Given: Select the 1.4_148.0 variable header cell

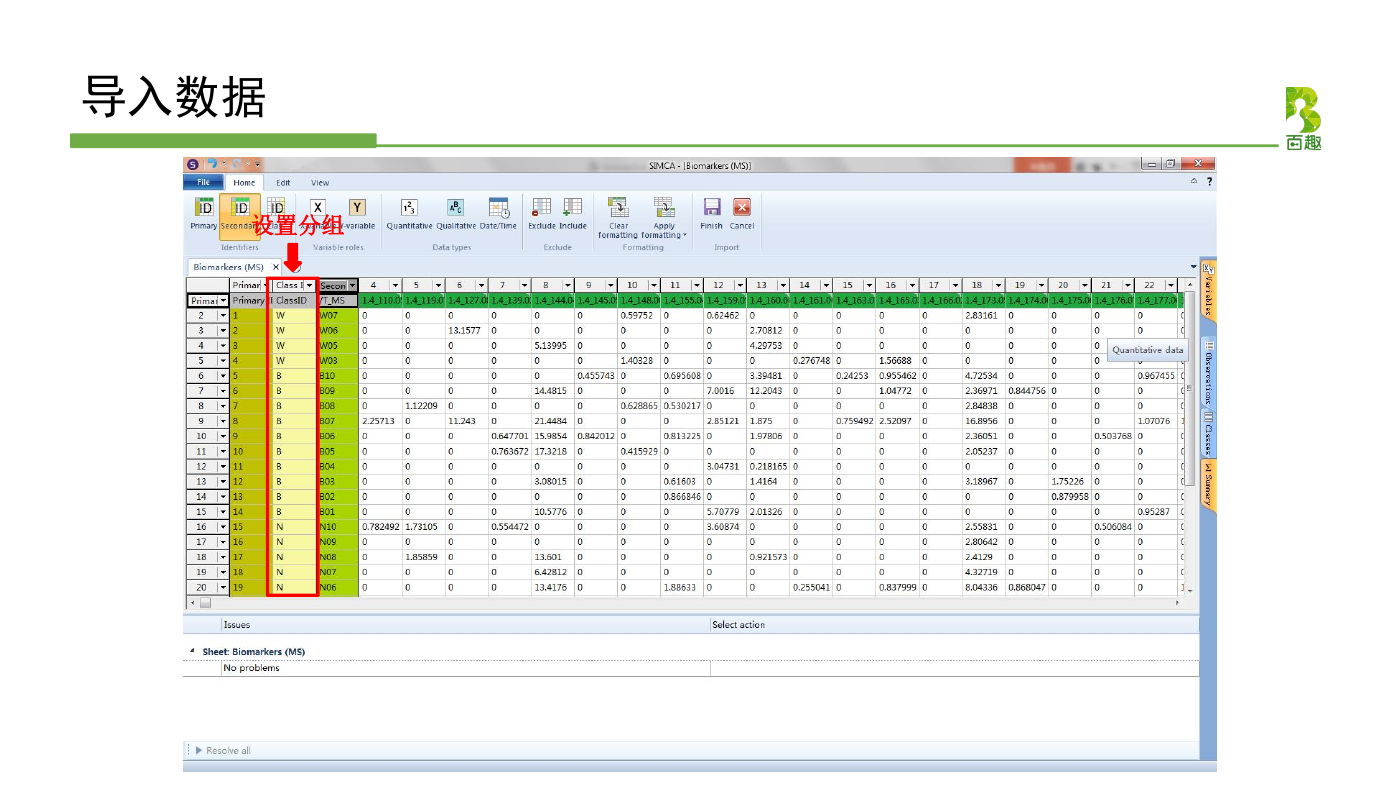Looking at the screenshot, I should (x=638, y=300).
